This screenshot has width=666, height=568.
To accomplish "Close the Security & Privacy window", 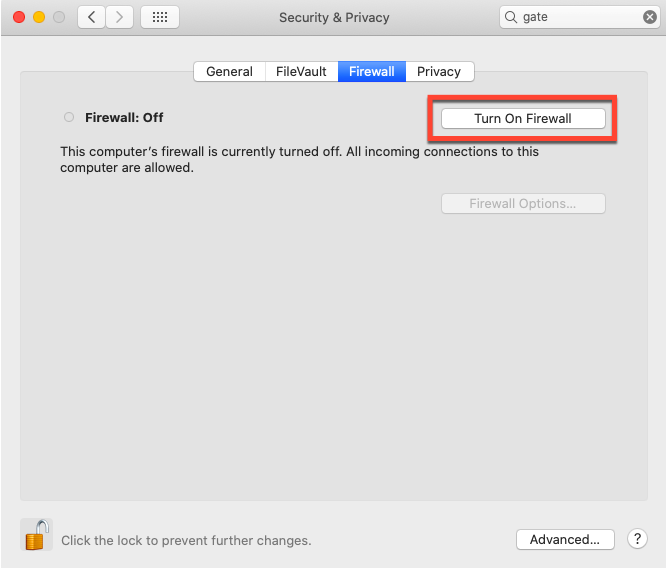I will pos(19,17).
